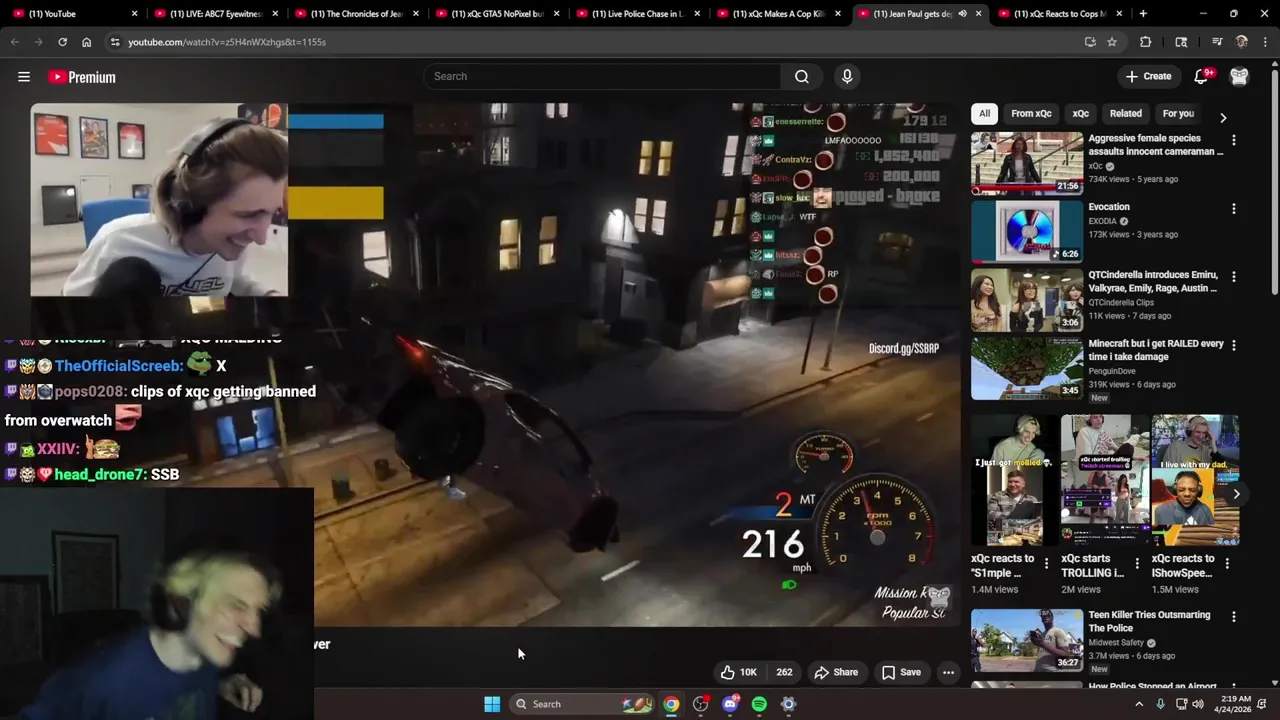1280x720 pixels.
Task: Open Chrome three-dot menu
Action: [1265, 42]
